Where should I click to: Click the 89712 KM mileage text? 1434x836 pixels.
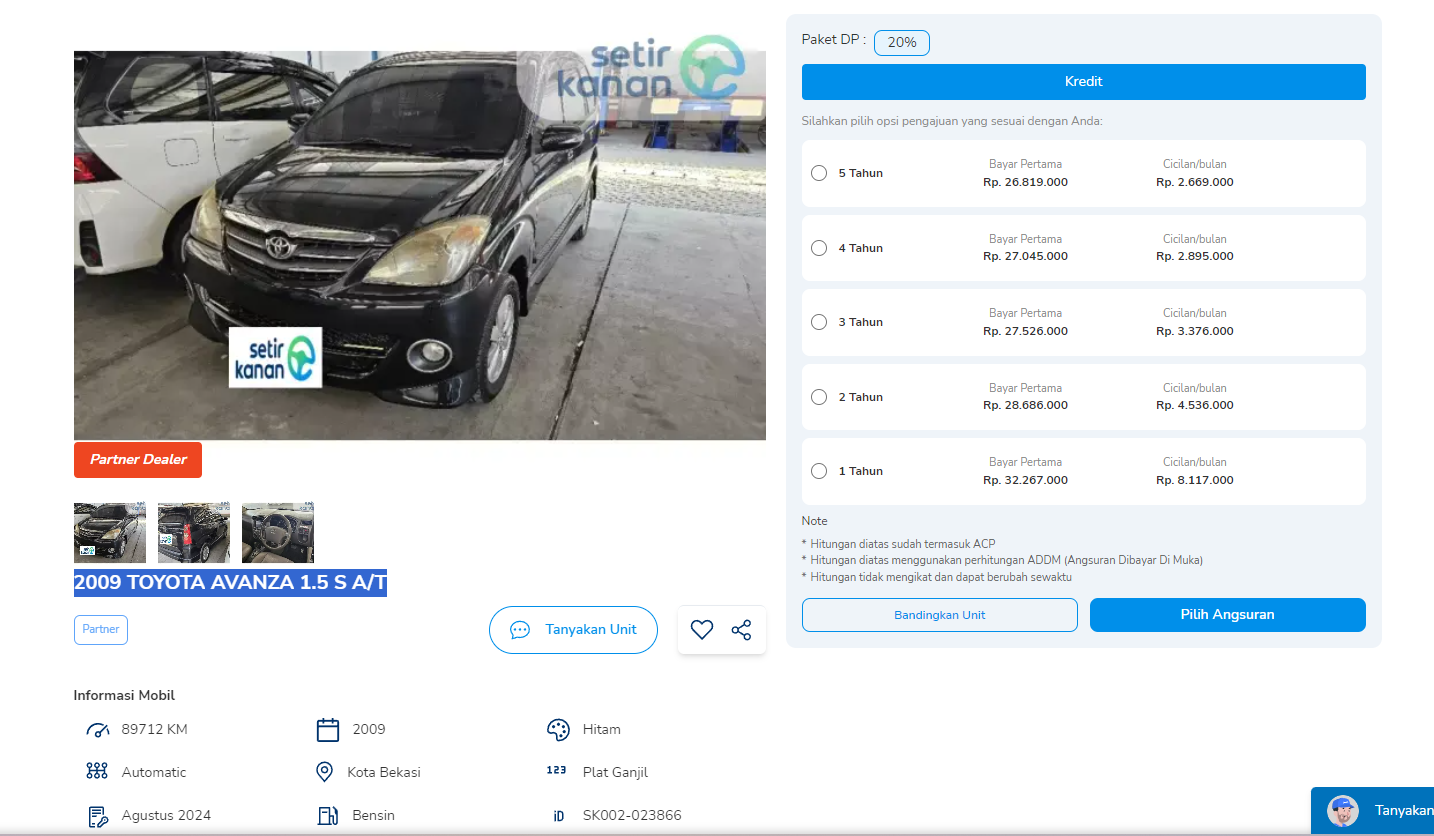[155, 730]
